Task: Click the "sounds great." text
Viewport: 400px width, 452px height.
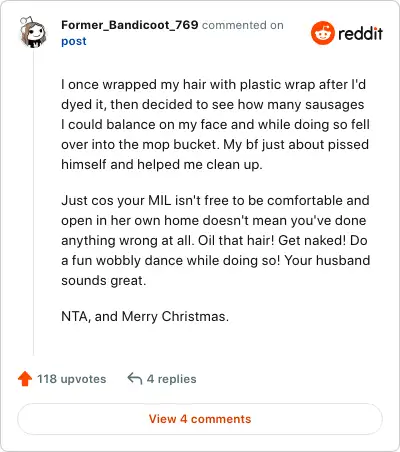Action: point(104,281)
